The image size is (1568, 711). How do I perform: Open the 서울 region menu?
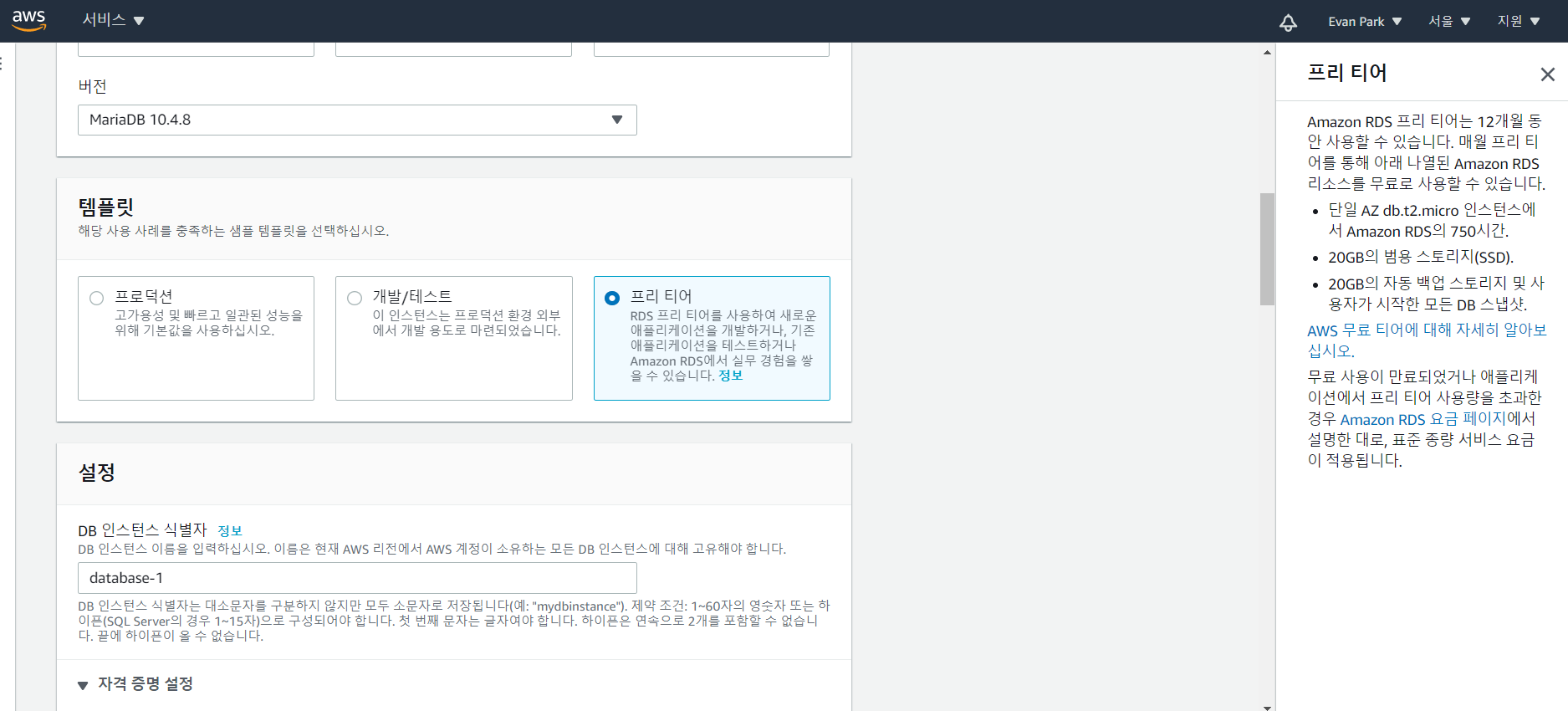1449,22
